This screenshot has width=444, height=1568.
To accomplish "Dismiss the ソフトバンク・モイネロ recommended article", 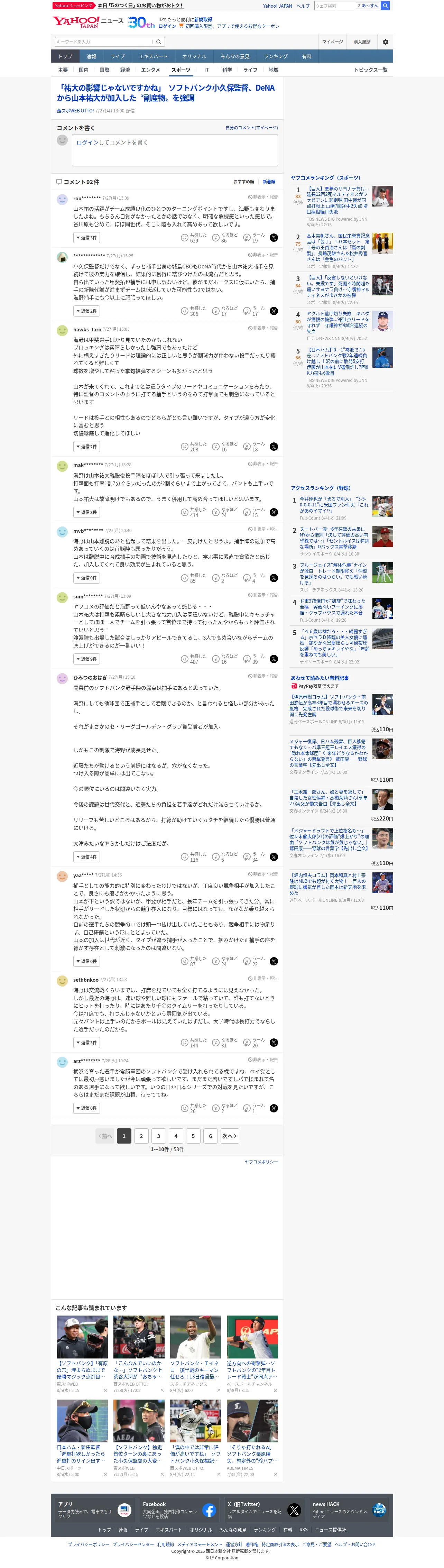I will 218,1390.
